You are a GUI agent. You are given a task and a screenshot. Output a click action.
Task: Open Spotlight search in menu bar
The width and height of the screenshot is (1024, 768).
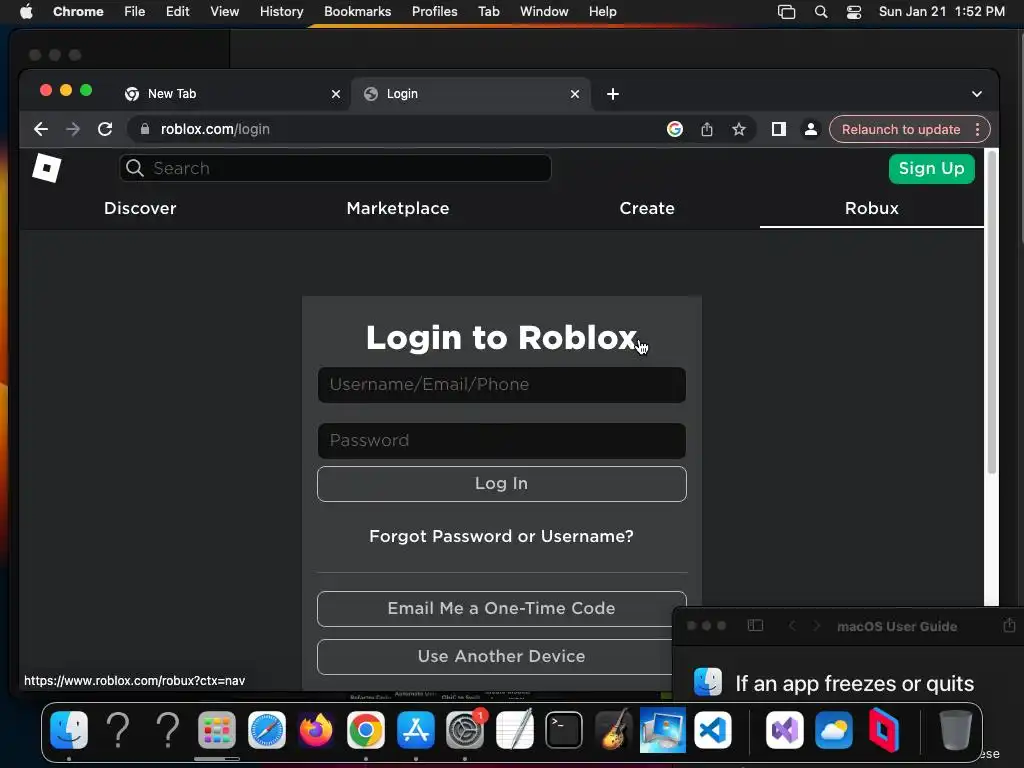point(821,12)
